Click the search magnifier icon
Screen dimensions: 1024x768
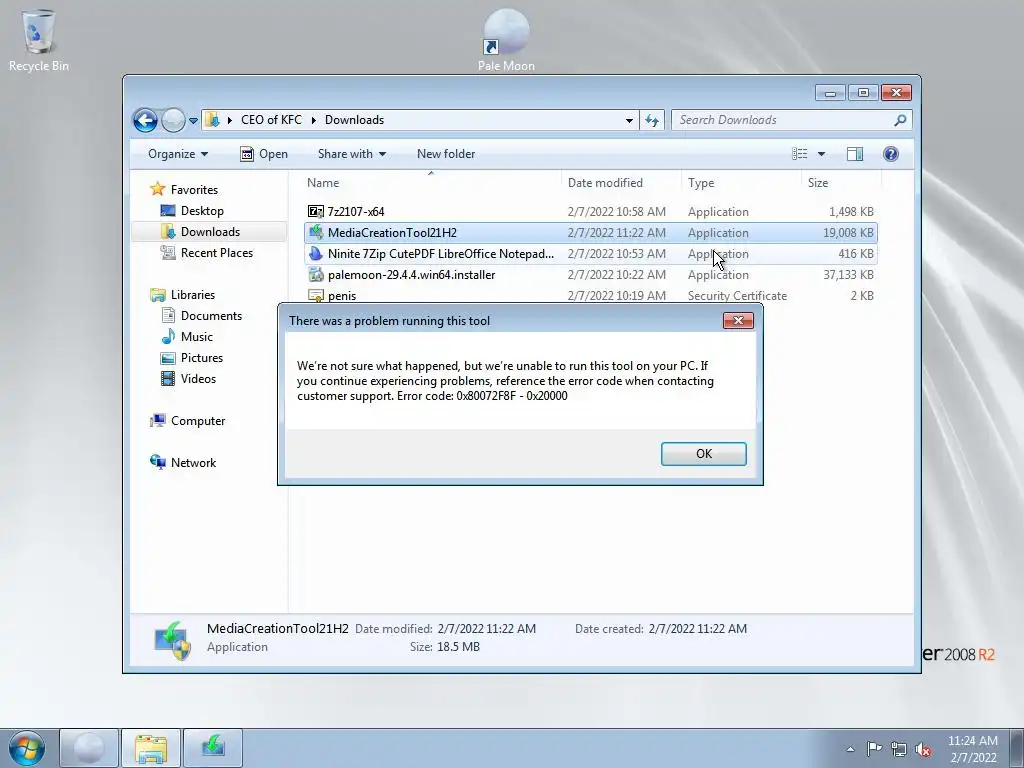(x=900, y=120)
